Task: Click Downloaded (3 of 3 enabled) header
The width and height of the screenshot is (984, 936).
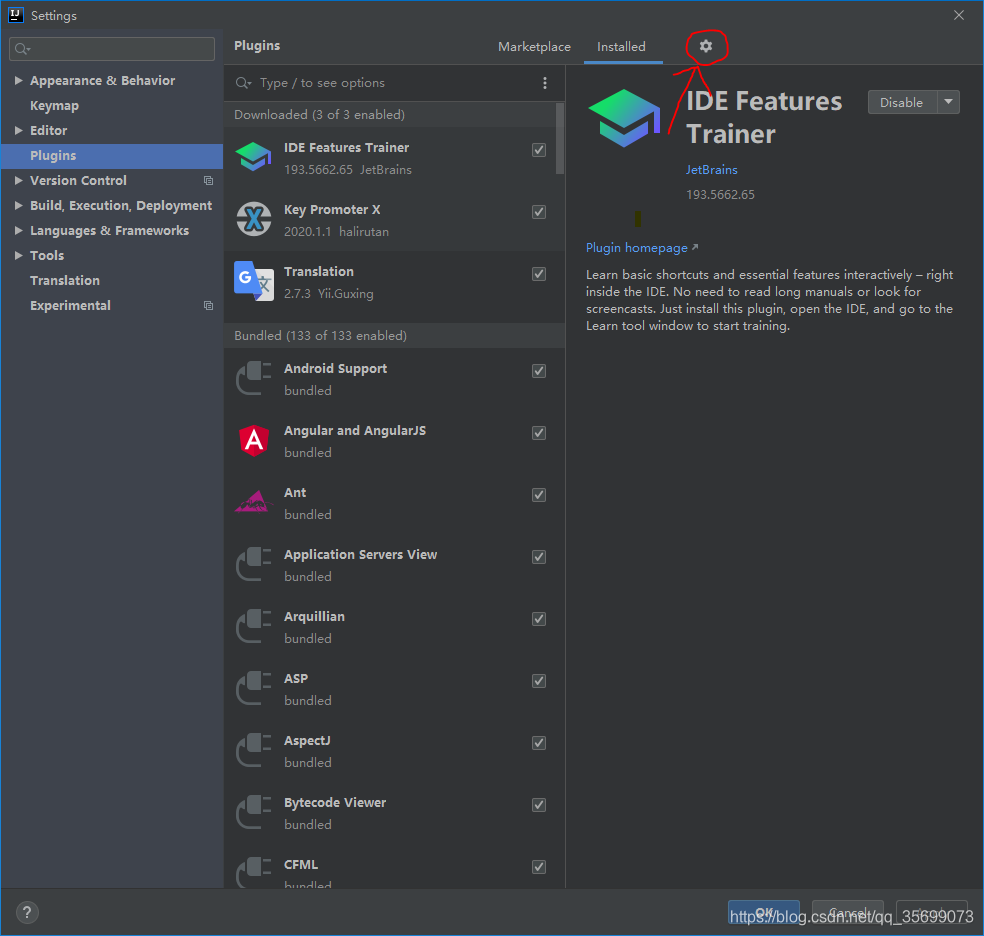Action: point(390,115)
